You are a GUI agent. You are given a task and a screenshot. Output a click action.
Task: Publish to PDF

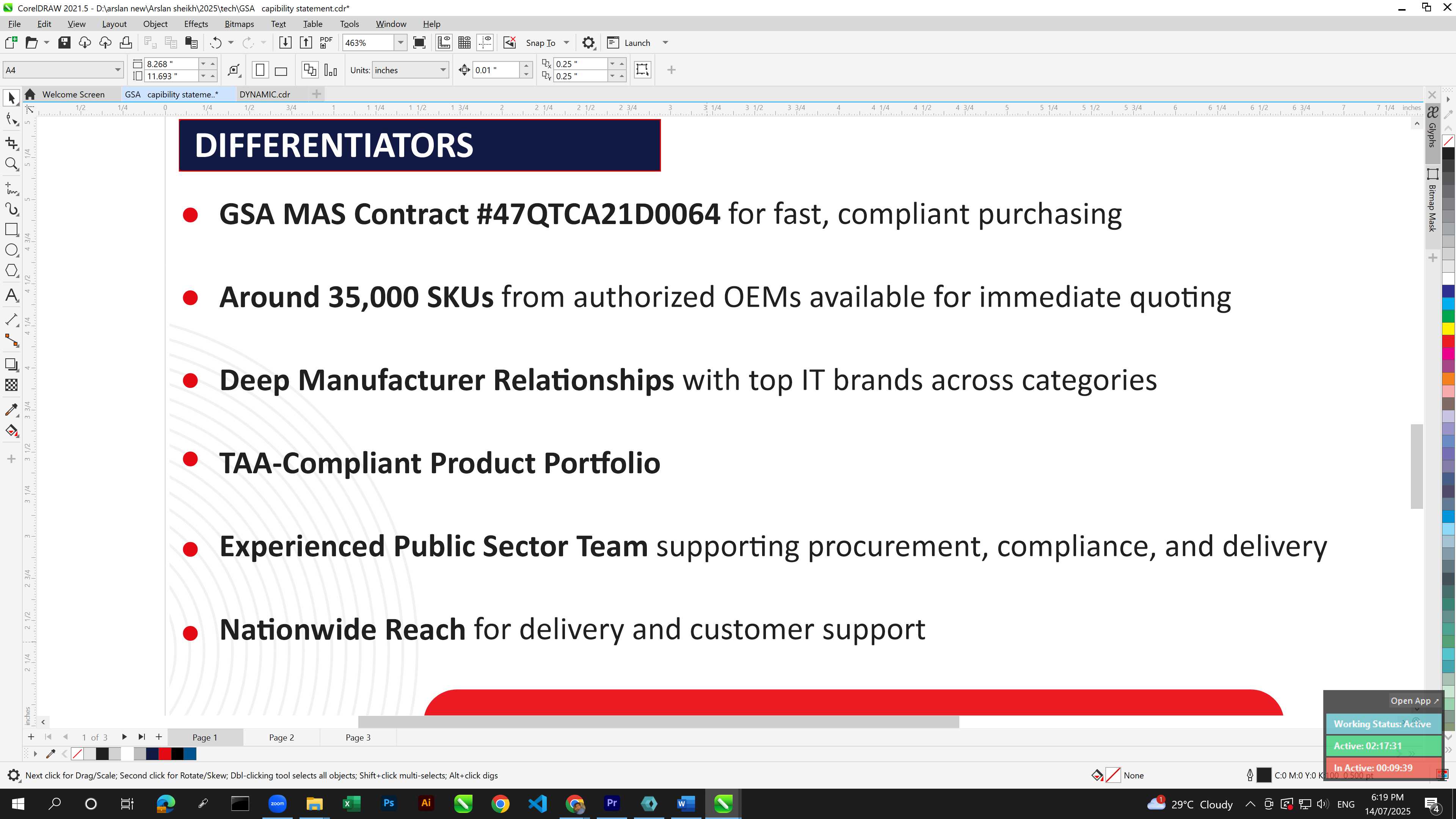click(326, 42)
